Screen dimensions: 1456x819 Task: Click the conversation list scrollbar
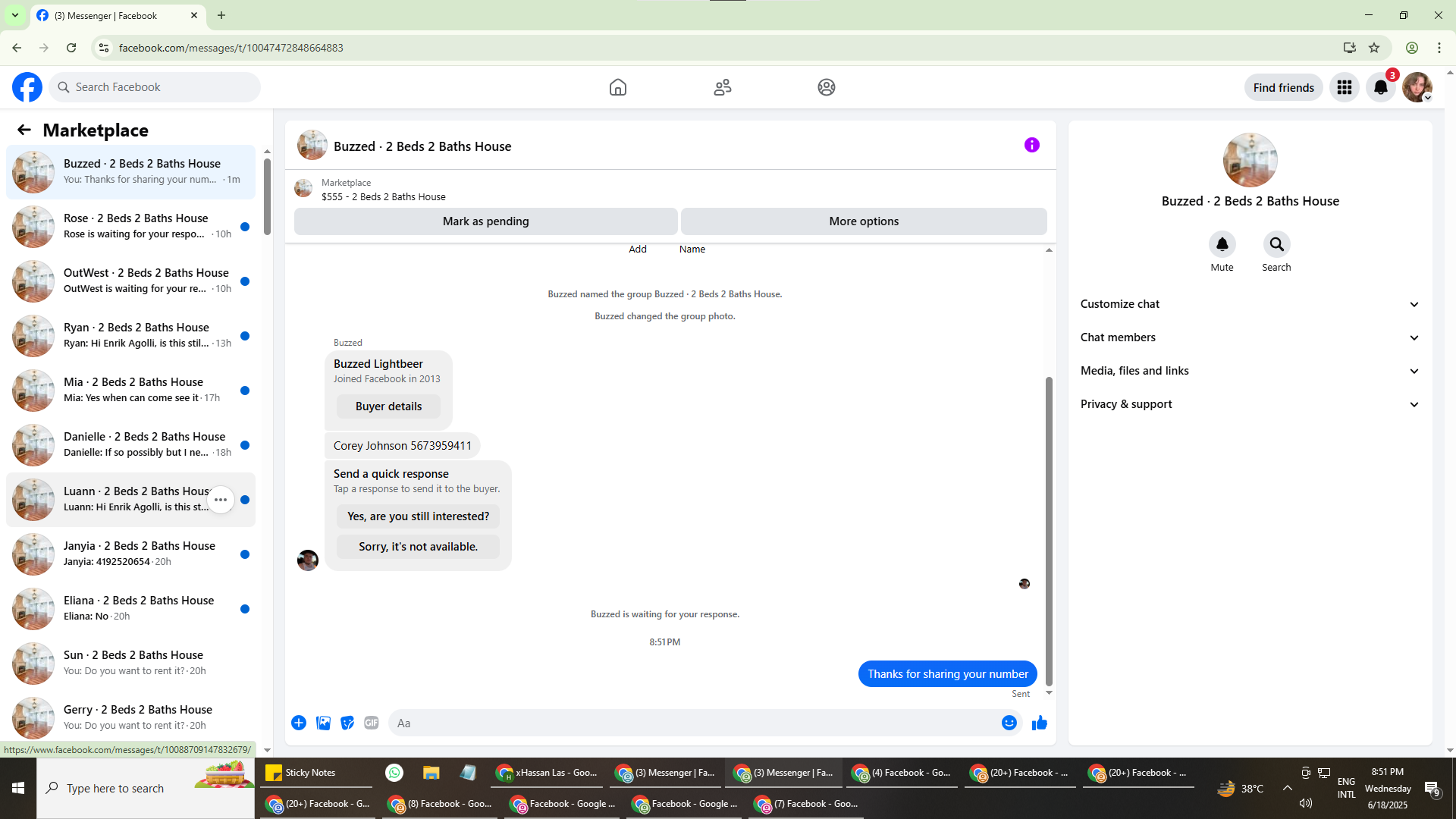tap(267, 197)
